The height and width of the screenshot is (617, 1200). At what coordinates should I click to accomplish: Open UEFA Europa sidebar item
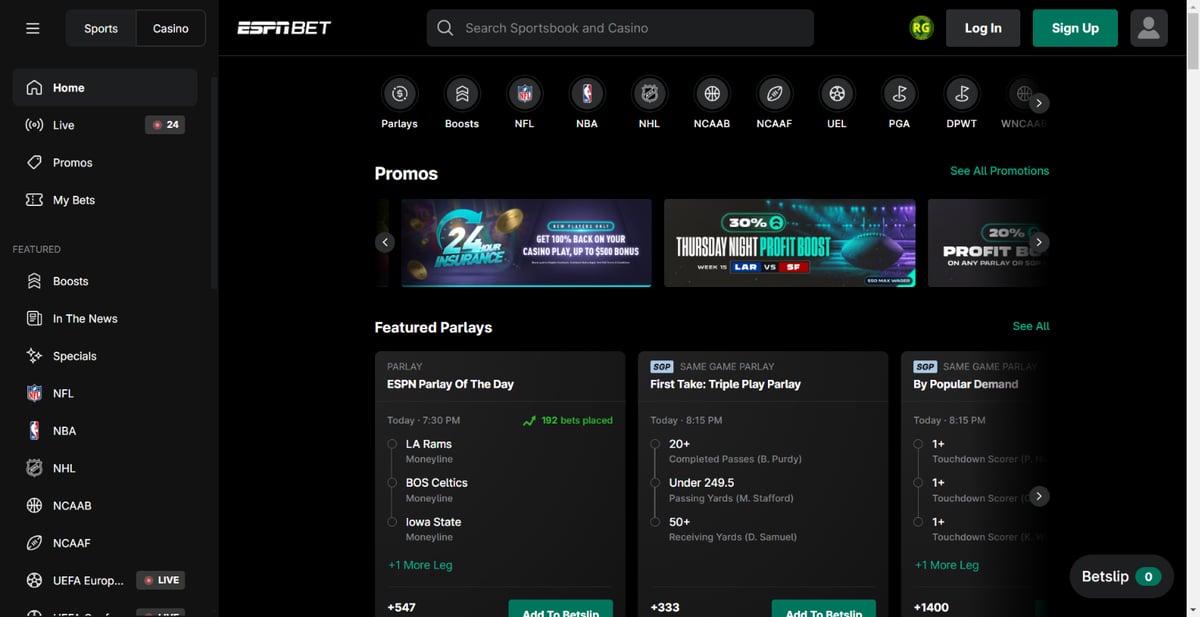(x=105, y=580)
